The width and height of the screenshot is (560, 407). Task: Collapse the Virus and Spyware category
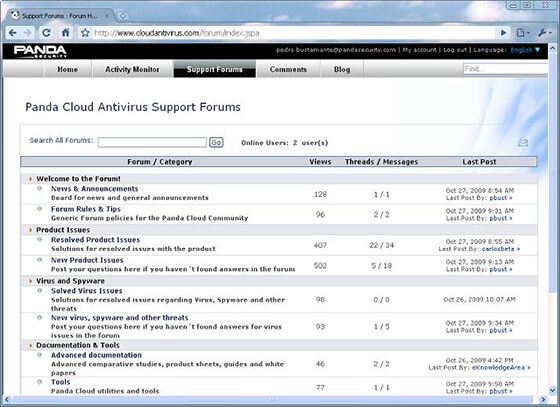click(x=31, y=281)
